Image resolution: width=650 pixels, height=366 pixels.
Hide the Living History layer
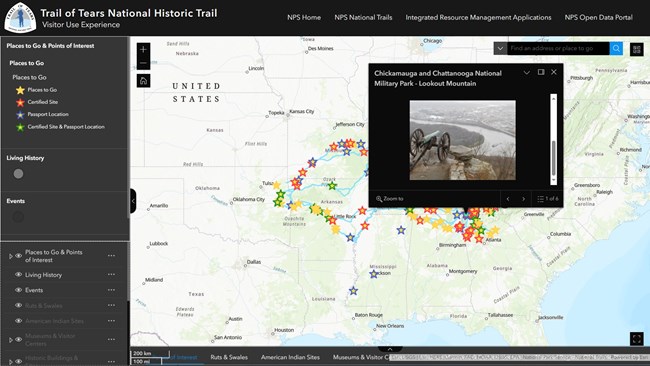18,274
